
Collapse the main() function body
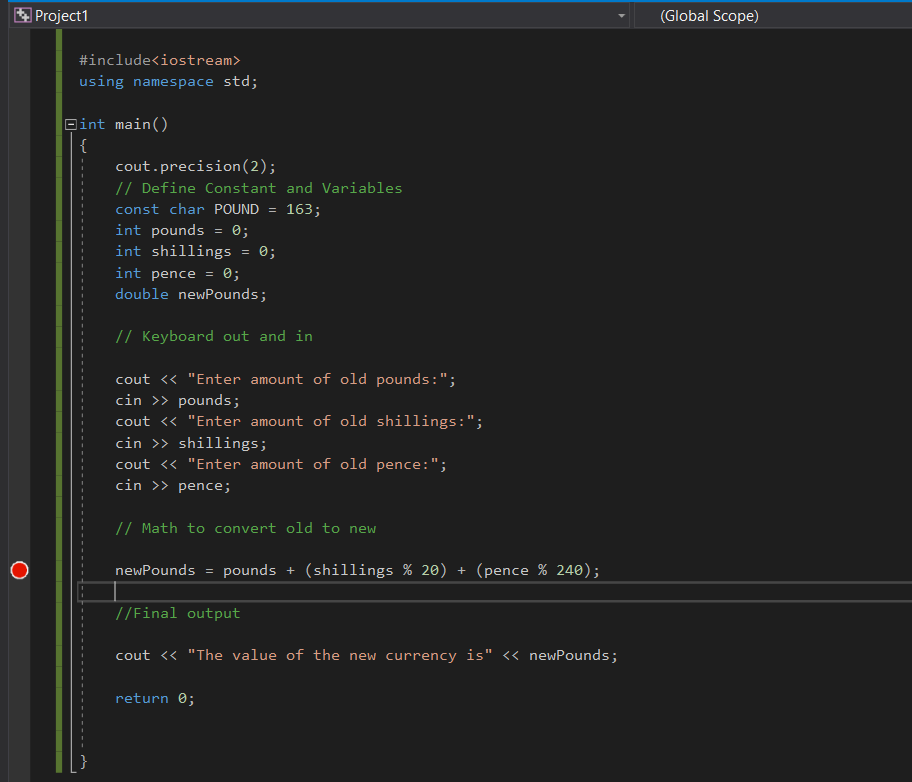[70, 123]
